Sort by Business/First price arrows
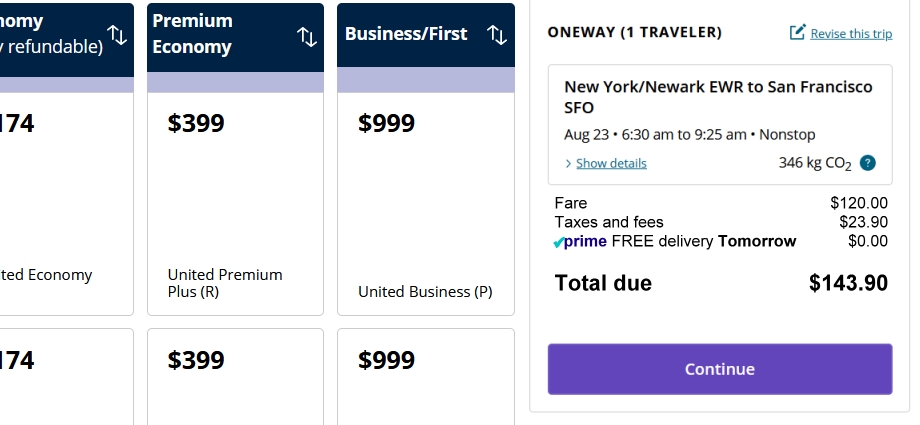Image resolution: width=920 pixels, height=425 pixels. click(497, 35)
